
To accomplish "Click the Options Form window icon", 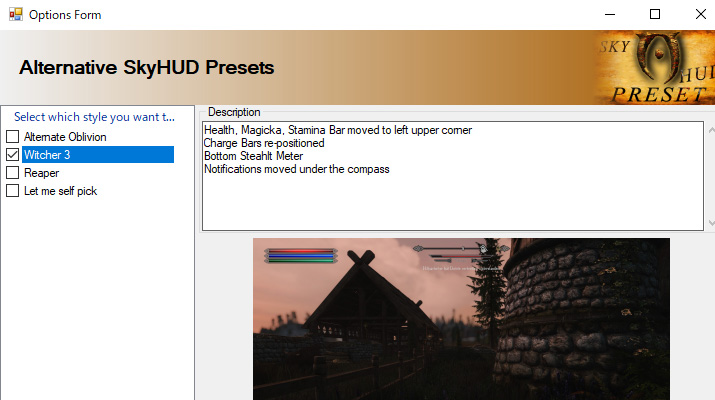I will [16, 15].
